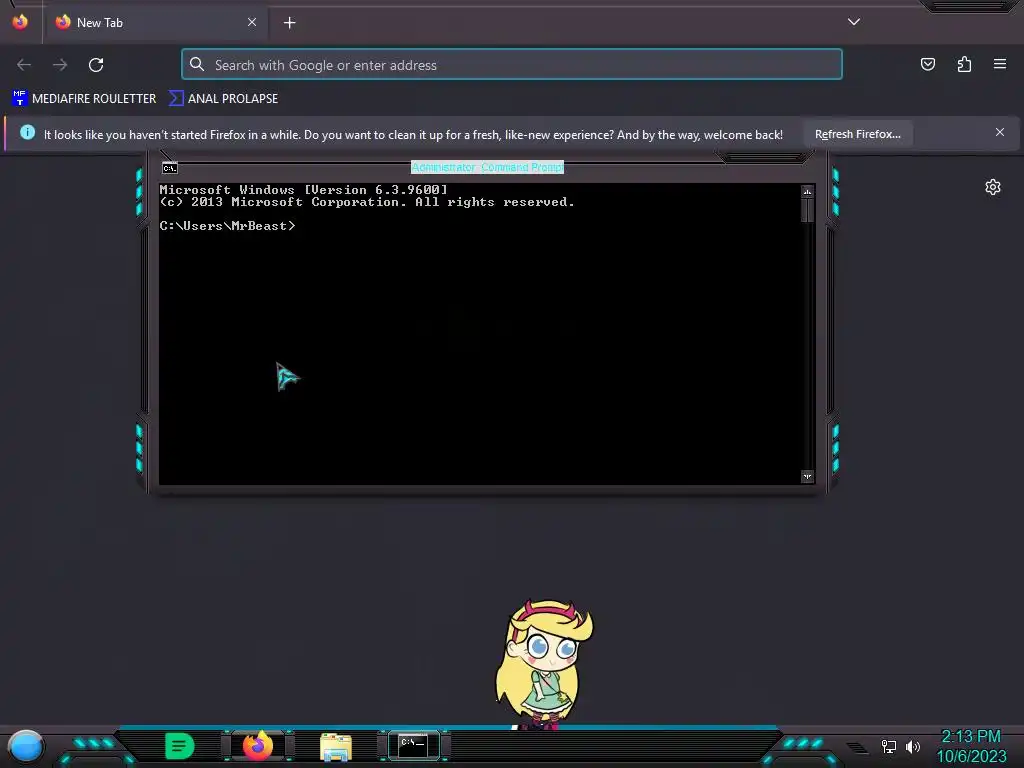1024x768 pixels.
Task: Click the C:\Users\MrBeast> prompt line
Action: point(227,226)
